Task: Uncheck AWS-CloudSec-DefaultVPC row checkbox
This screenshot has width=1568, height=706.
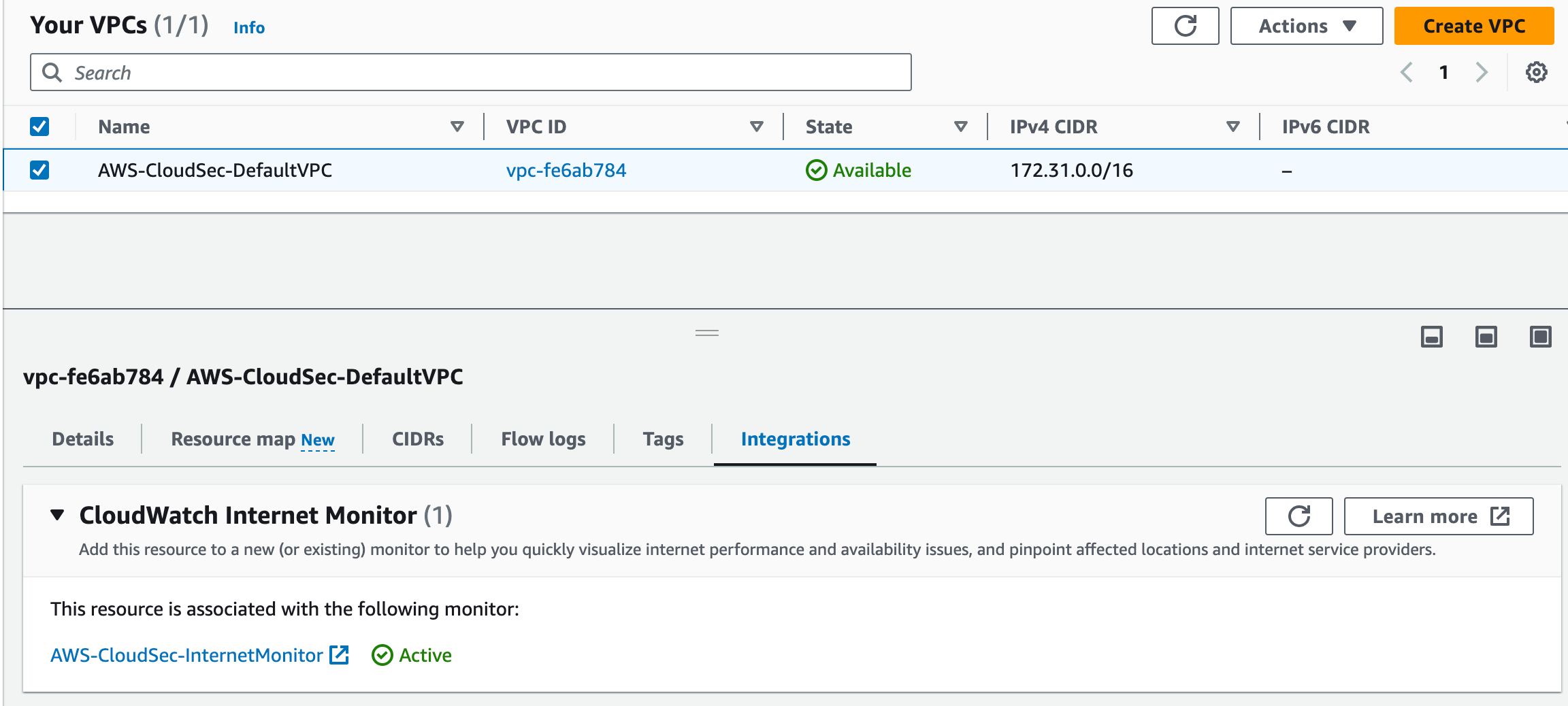Action: click(x=39, y=170)
